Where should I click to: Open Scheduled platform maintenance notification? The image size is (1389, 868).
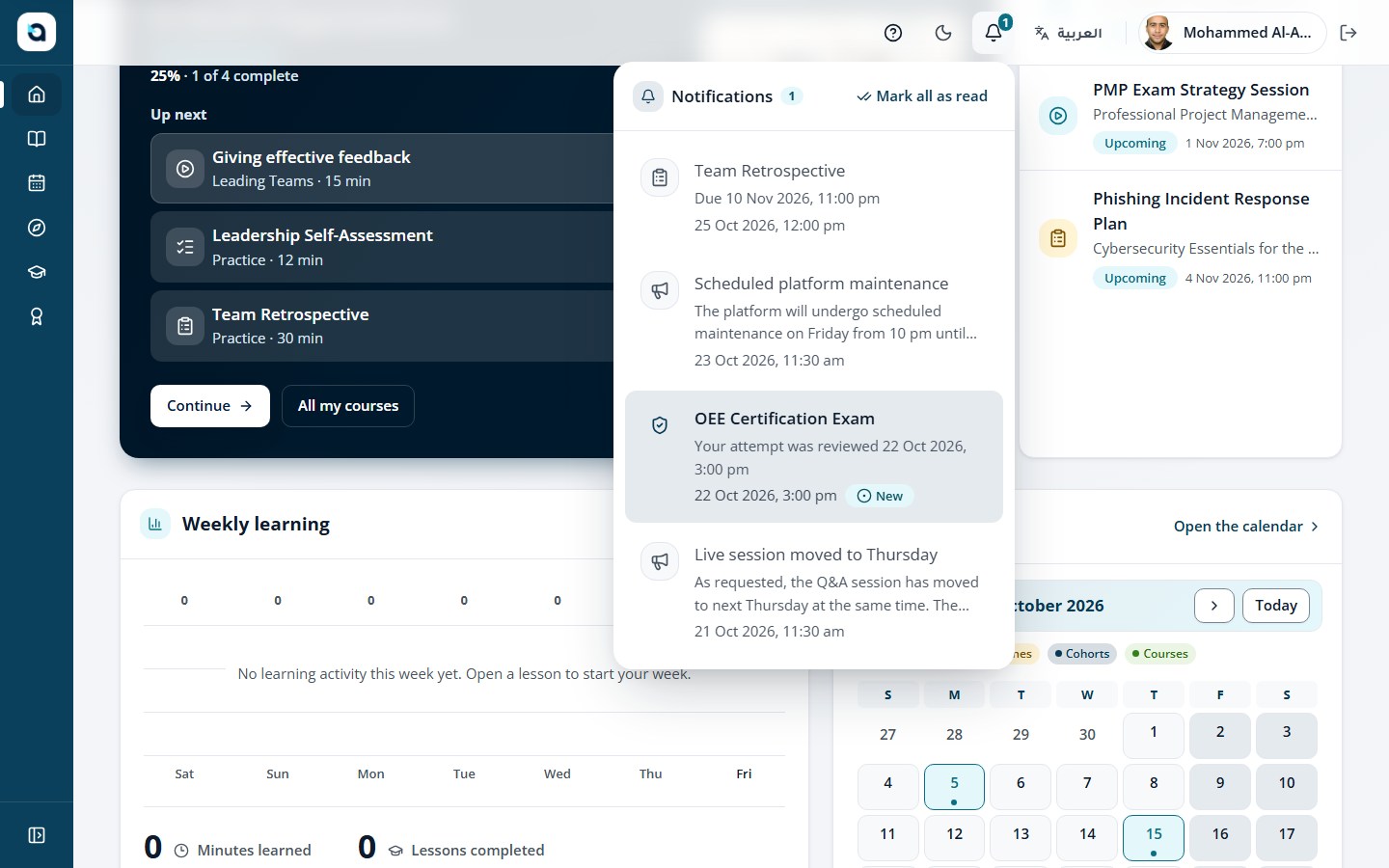point(814,321)
